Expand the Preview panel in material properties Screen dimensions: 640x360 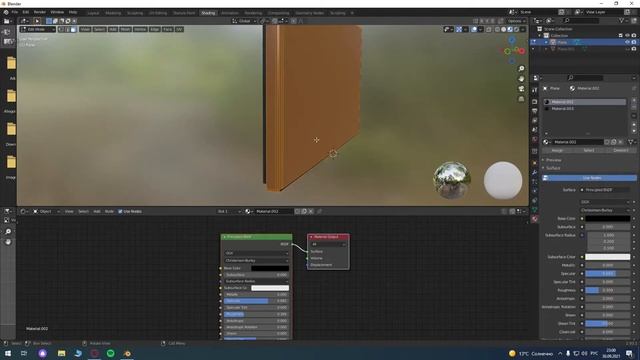553,160
